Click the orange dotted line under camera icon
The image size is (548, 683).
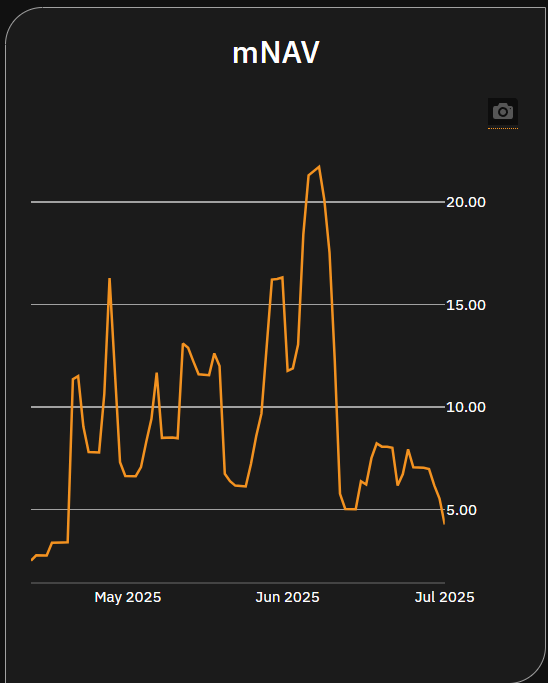[x=503, y=128]
